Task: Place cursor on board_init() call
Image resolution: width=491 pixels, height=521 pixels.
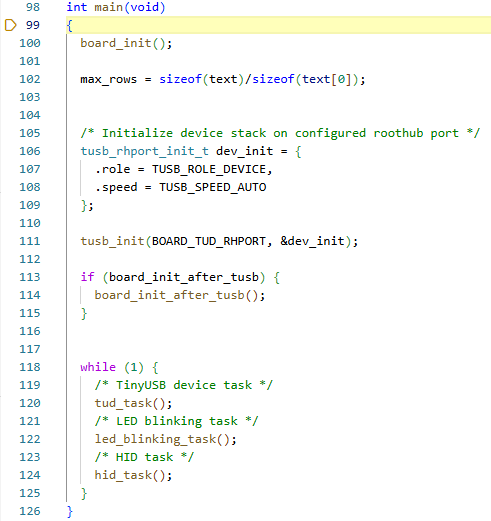Action: pos(126,43)
